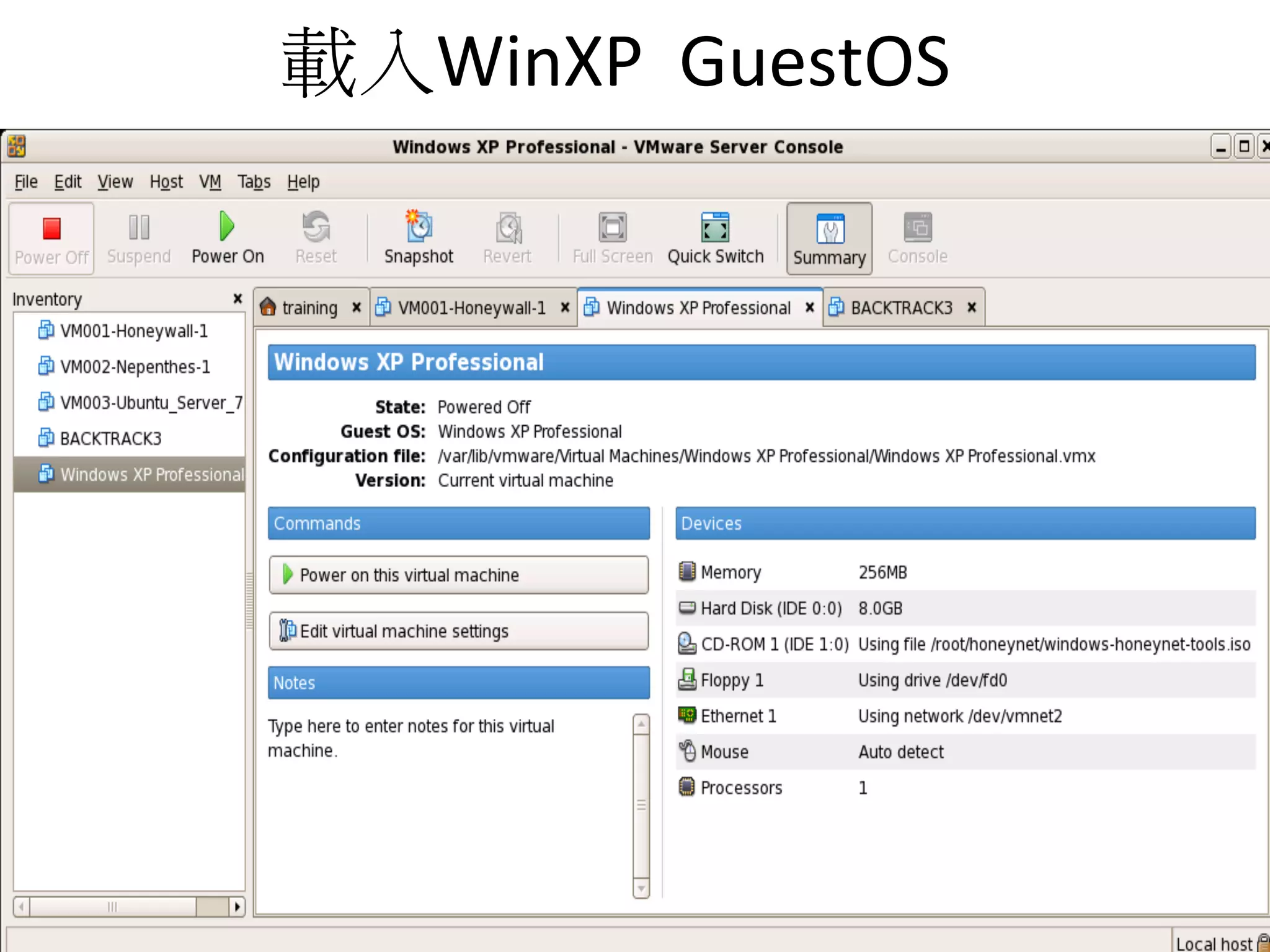This screenshot has height=952, width=1270.
Task: Click the Reset toolbar icon
Action: click(316, 227)
